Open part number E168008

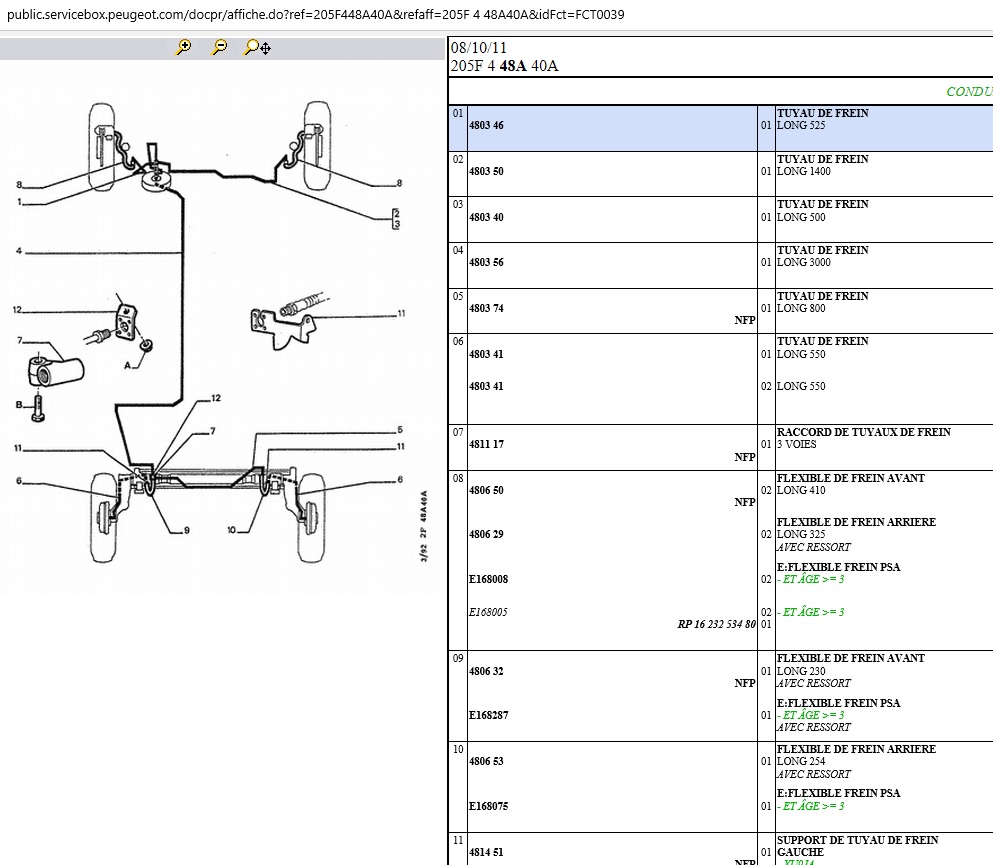pyautogui.click(x=488, y=580)
